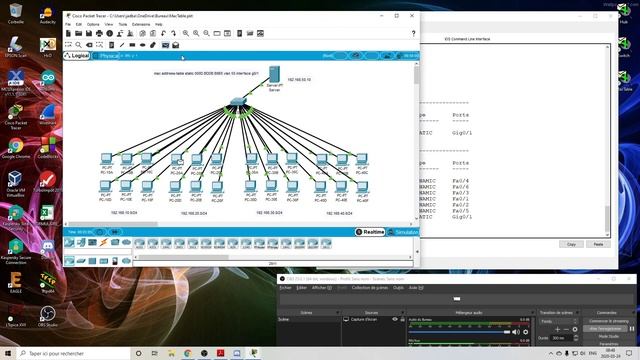Open the Fichier menu in OBS

(x=285, y=288)
